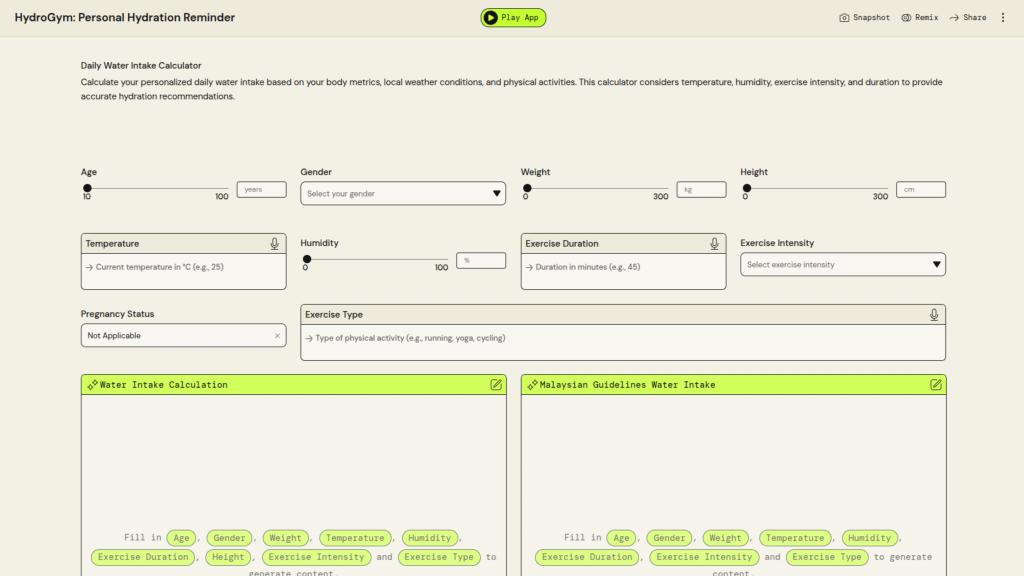Open the Pregnancy Status selector
1024x576 pixels.
click(175, 336)
